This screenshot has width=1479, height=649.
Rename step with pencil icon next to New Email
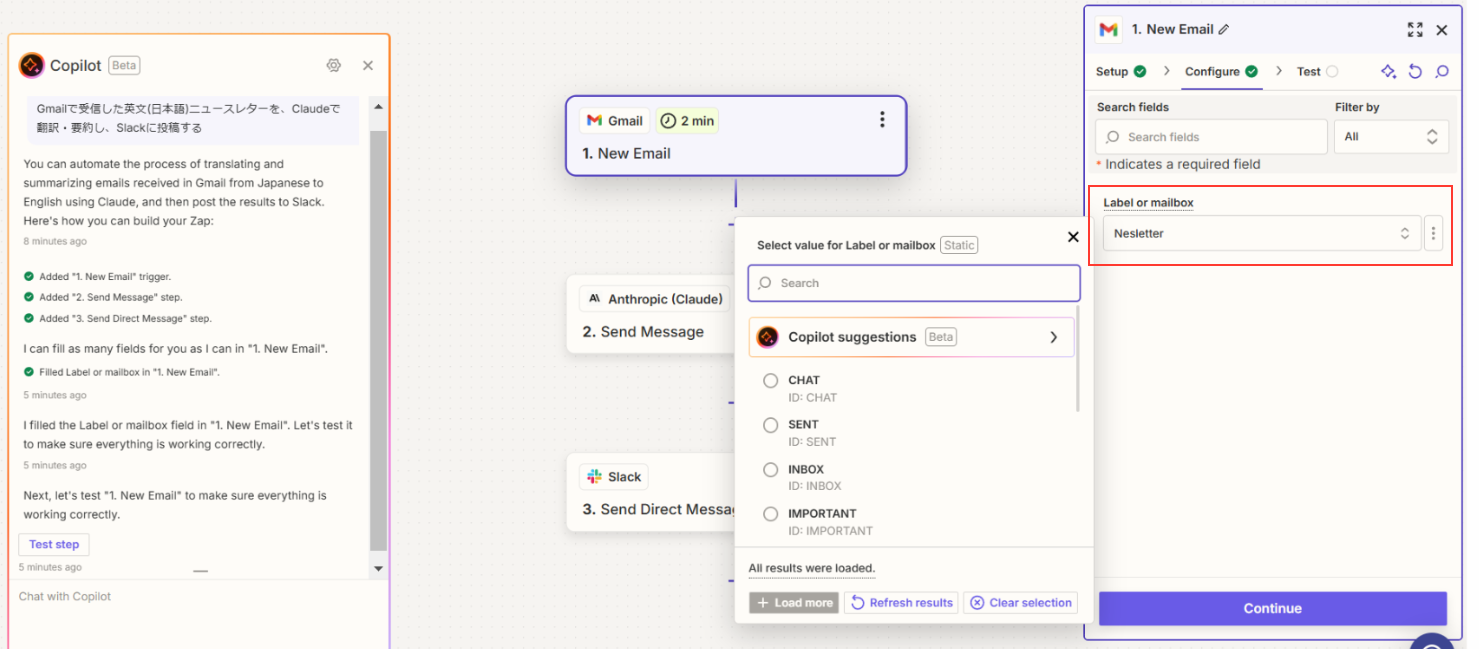[1224, 30]
